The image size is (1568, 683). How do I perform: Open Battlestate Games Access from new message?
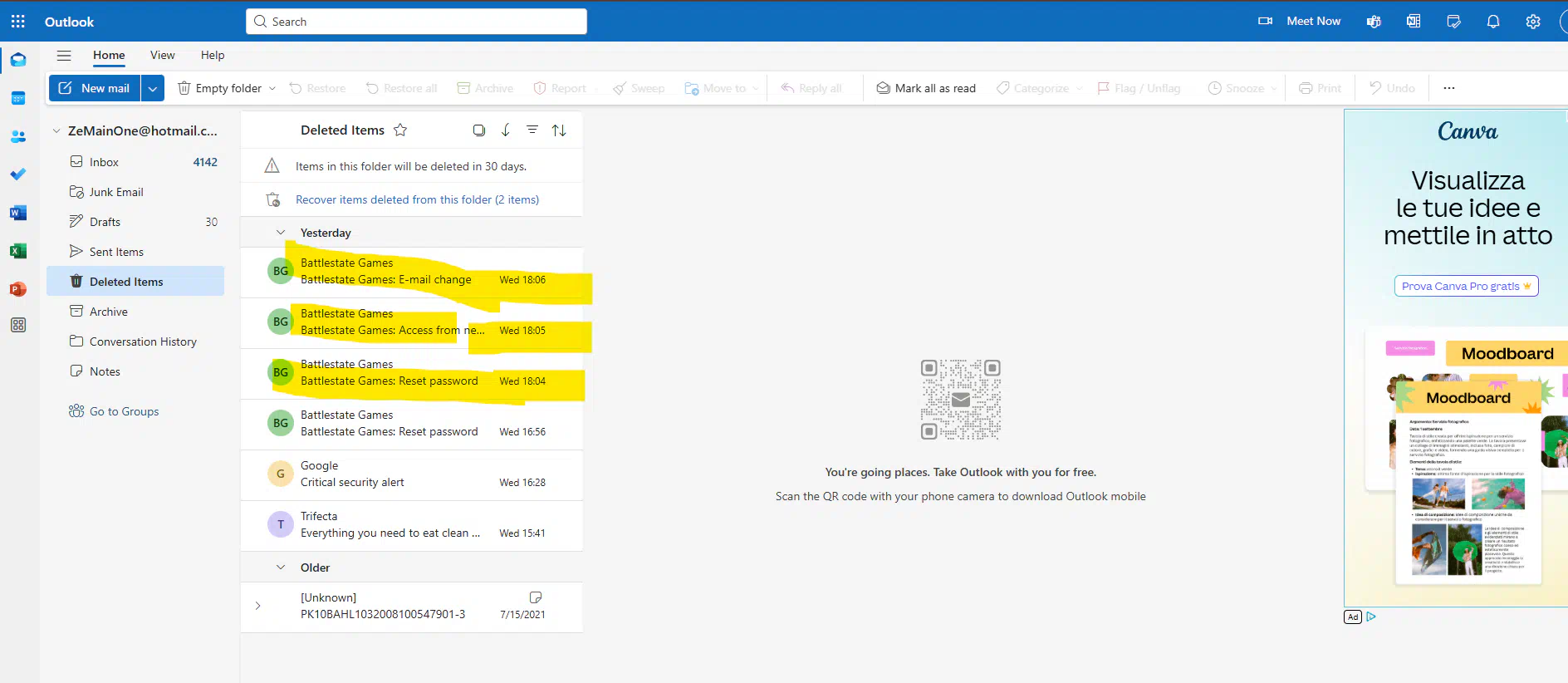point(412,322)
